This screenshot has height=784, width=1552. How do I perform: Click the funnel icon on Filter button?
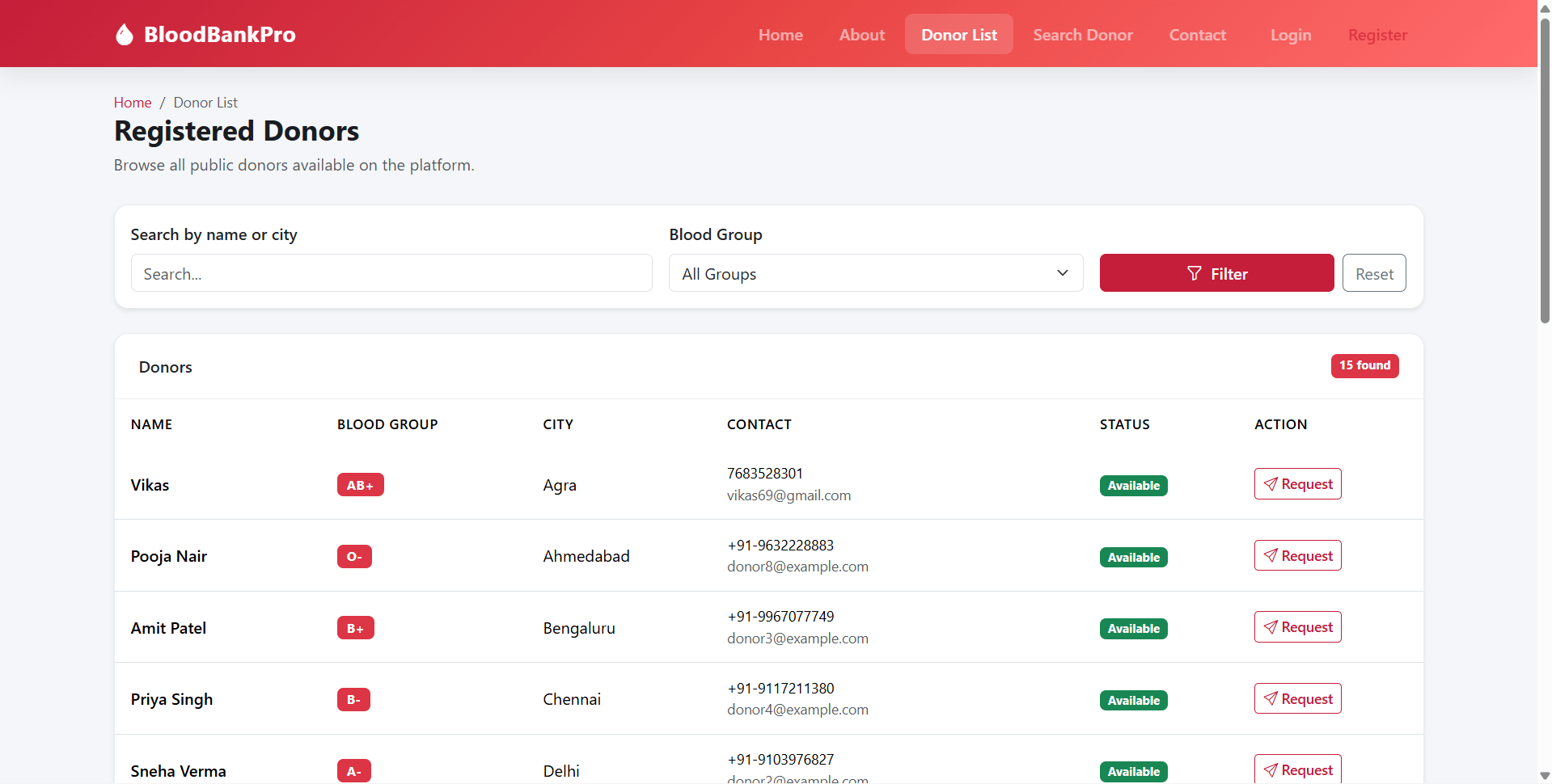pos(1194,273)
